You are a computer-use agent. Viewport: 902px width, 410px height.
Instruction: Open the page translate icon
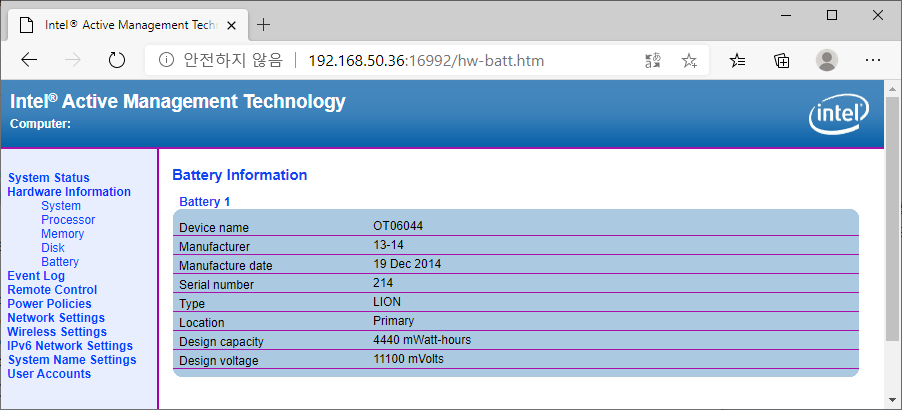click(653, 60)
